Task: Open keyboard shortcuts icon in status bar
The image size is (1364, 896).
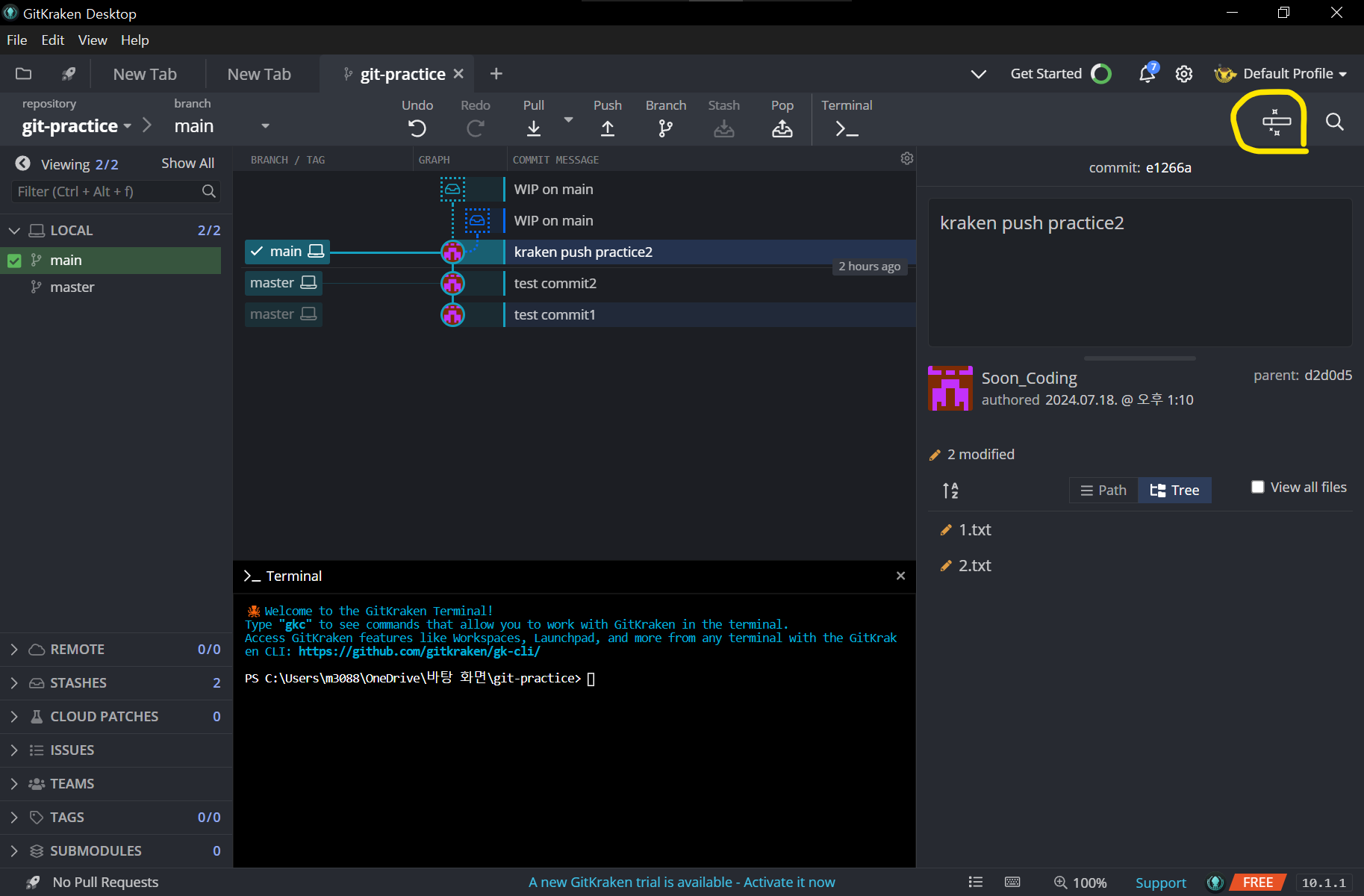Action: [x=1012, y=882]
